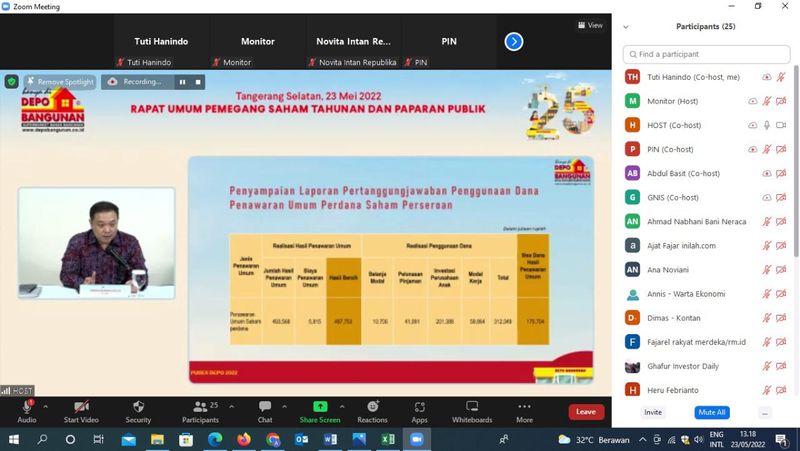Open Excel from taskbar
This screenshot has width=800, height=451.
[388, 439]
